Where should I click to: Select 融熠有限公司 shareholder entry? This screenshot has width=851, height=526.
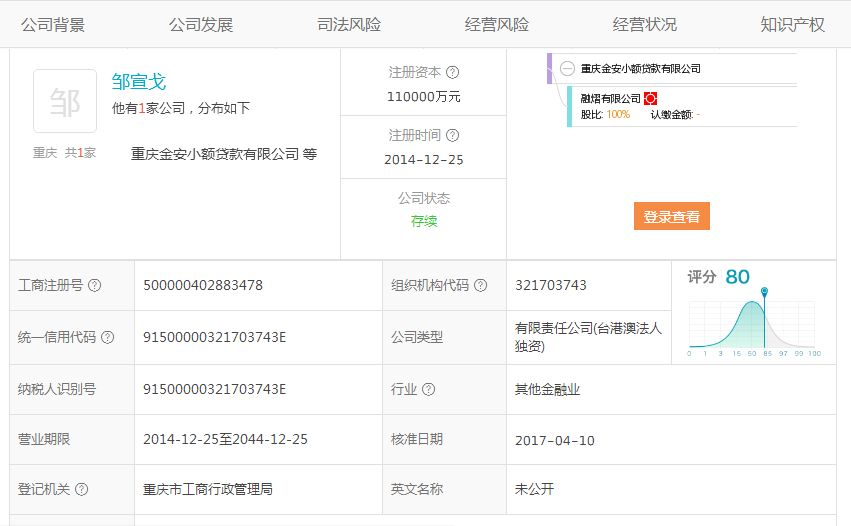point(611,98)
